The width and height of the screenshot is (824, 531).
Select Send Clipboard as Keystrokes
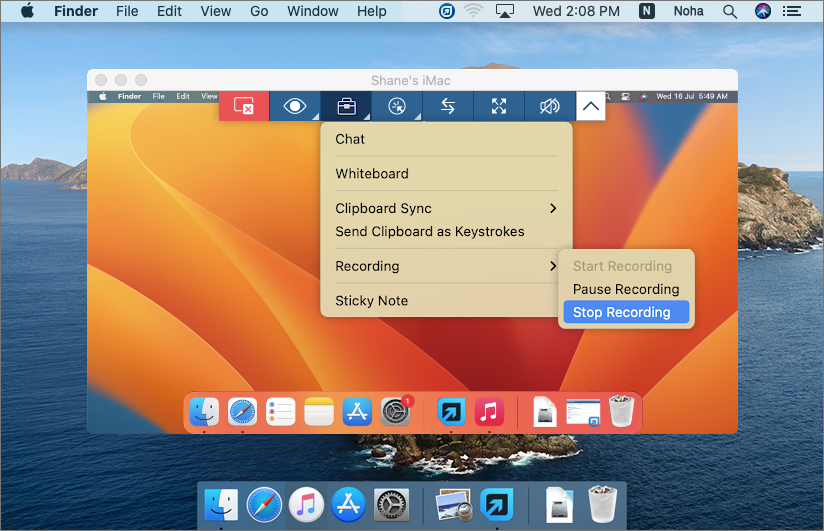pos(430,231)
